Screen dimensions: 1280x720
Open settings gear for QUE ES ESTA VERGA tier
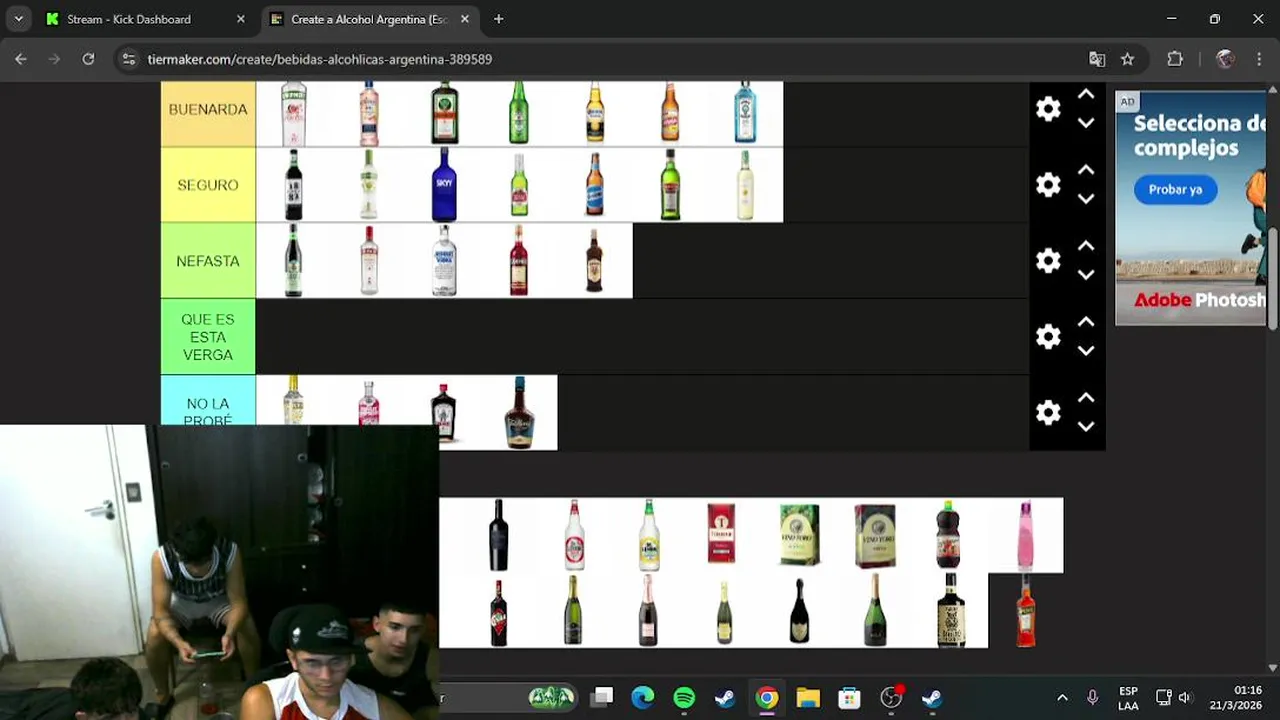1048,337
